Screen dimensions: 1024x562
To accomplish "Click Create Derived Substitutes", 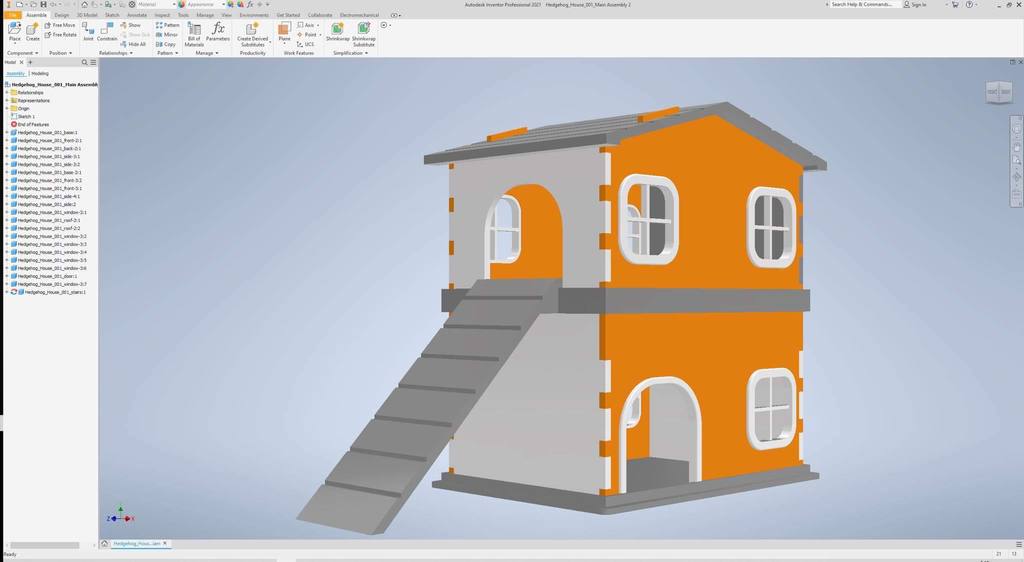I will (252, 34).
